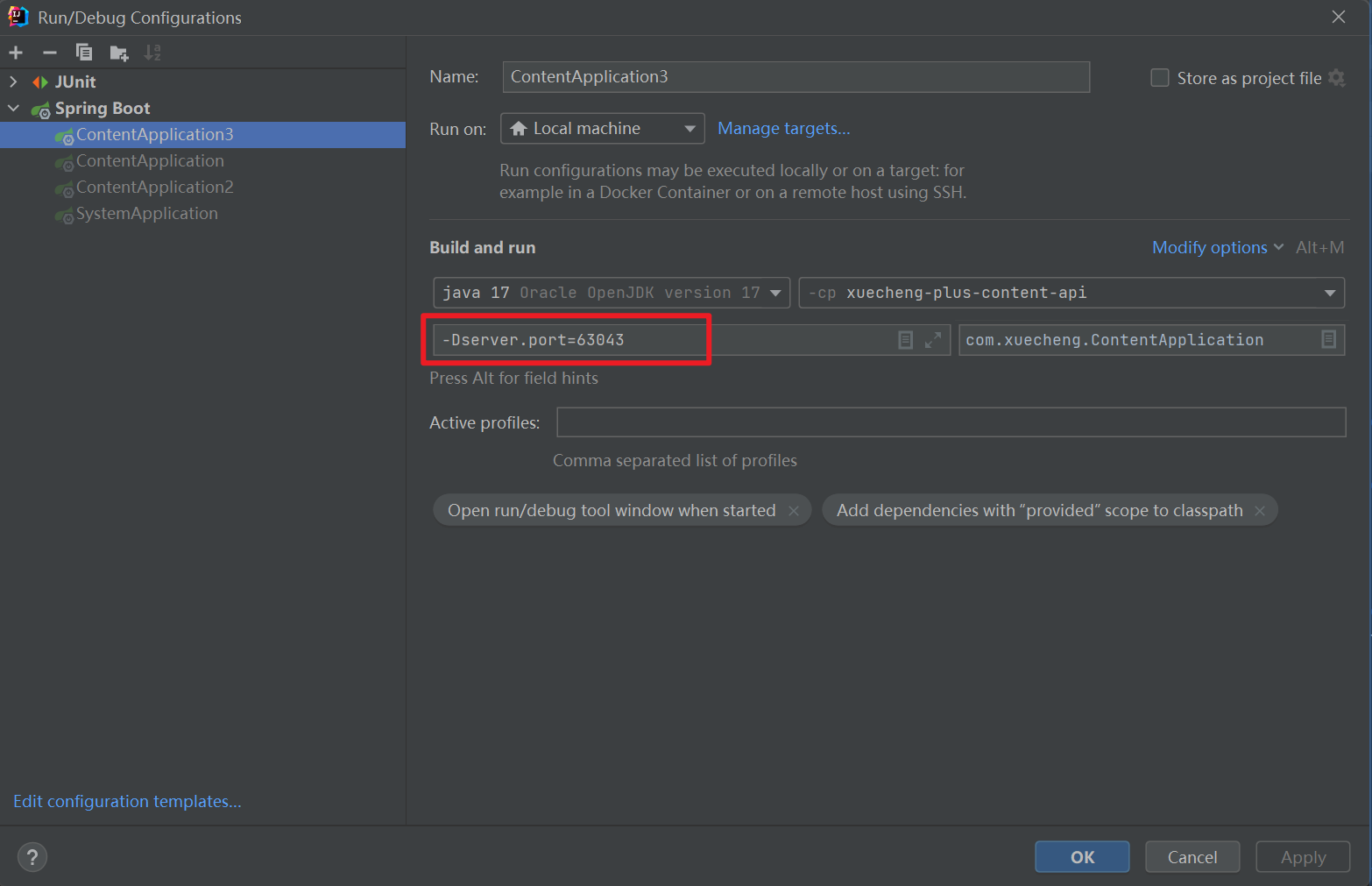
Task: Open the java 17 JDK dropdown
Action: pyautogui.click(x=612, y=293)
